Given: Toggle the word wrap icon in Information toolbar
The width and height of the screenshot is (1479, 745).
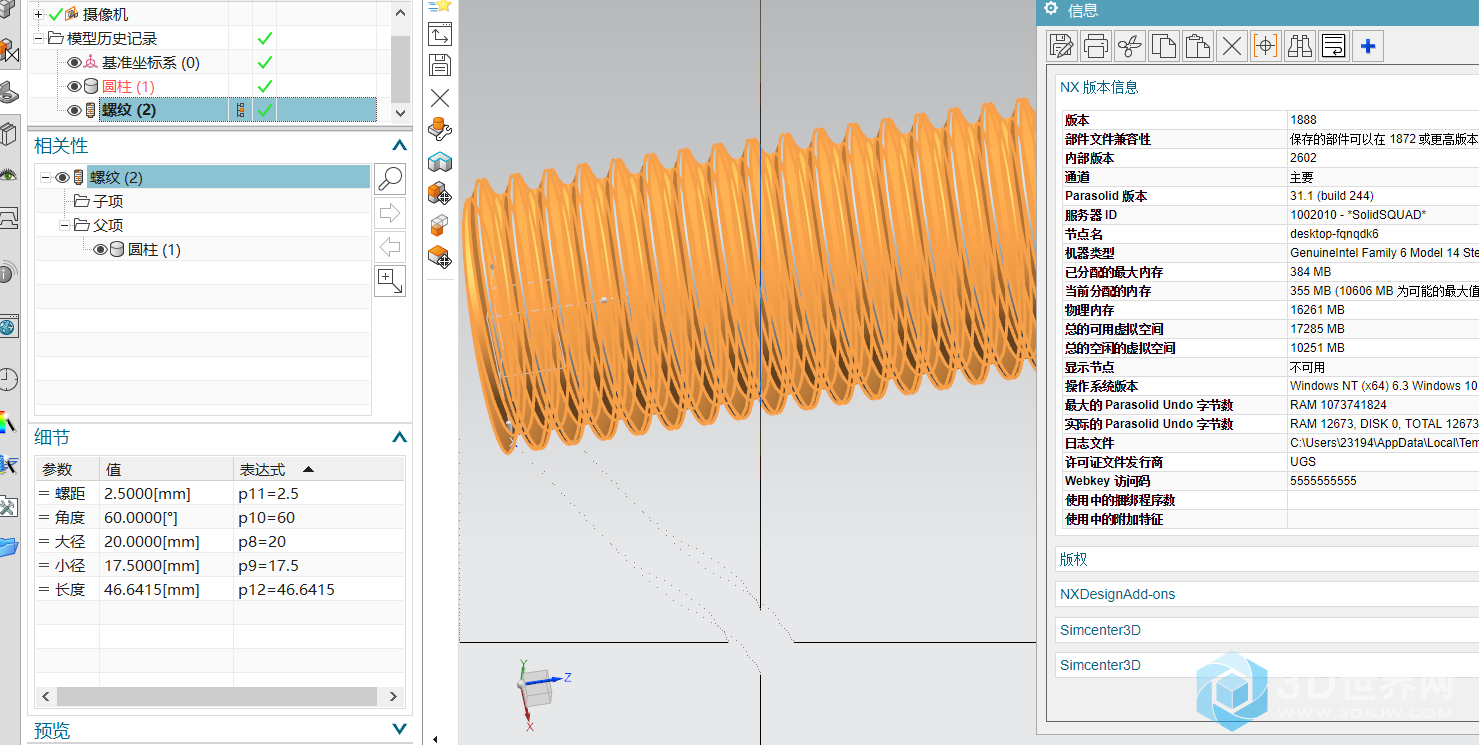Looking at the screenshot, I should click(1334, 45).
